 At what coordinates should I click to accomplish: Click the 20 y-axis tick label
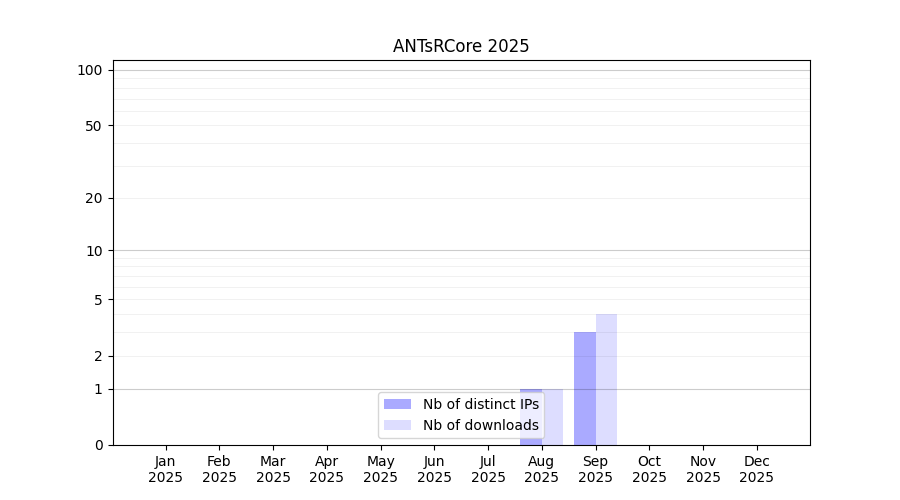pos(94,199)
